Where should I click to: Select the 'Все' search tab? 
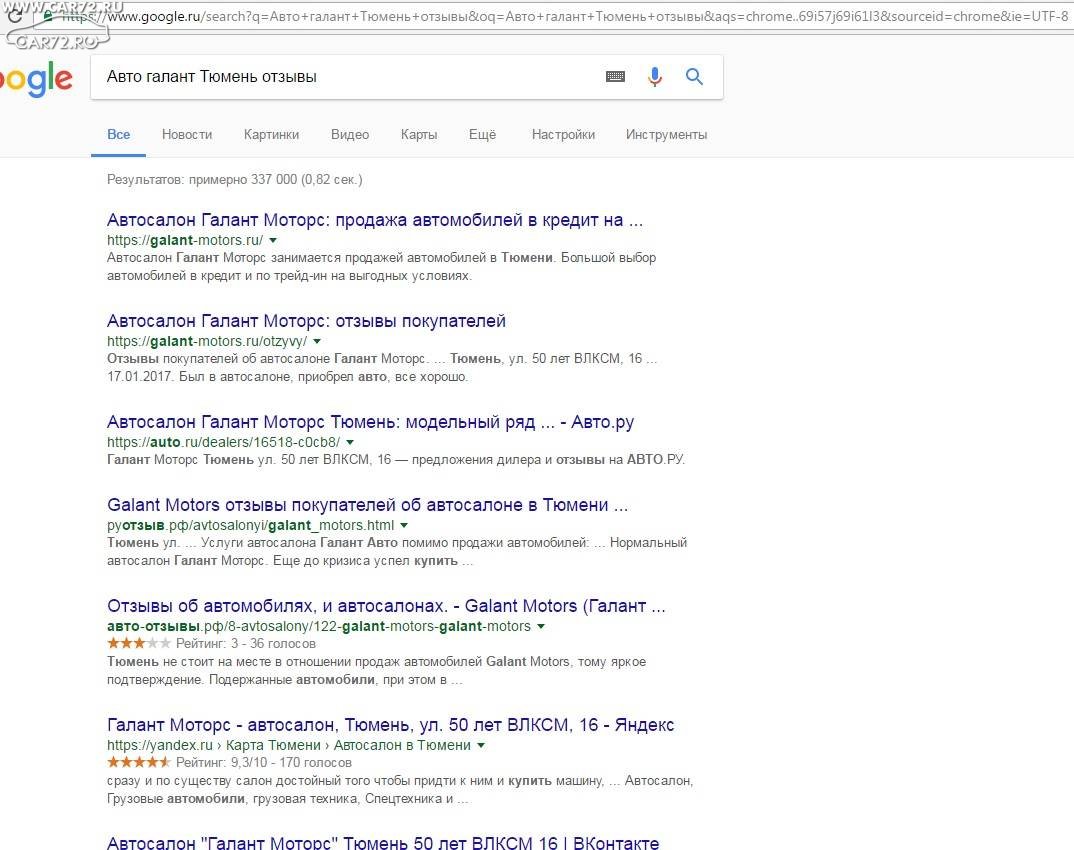pyautogui.click(x=118, y=134)
